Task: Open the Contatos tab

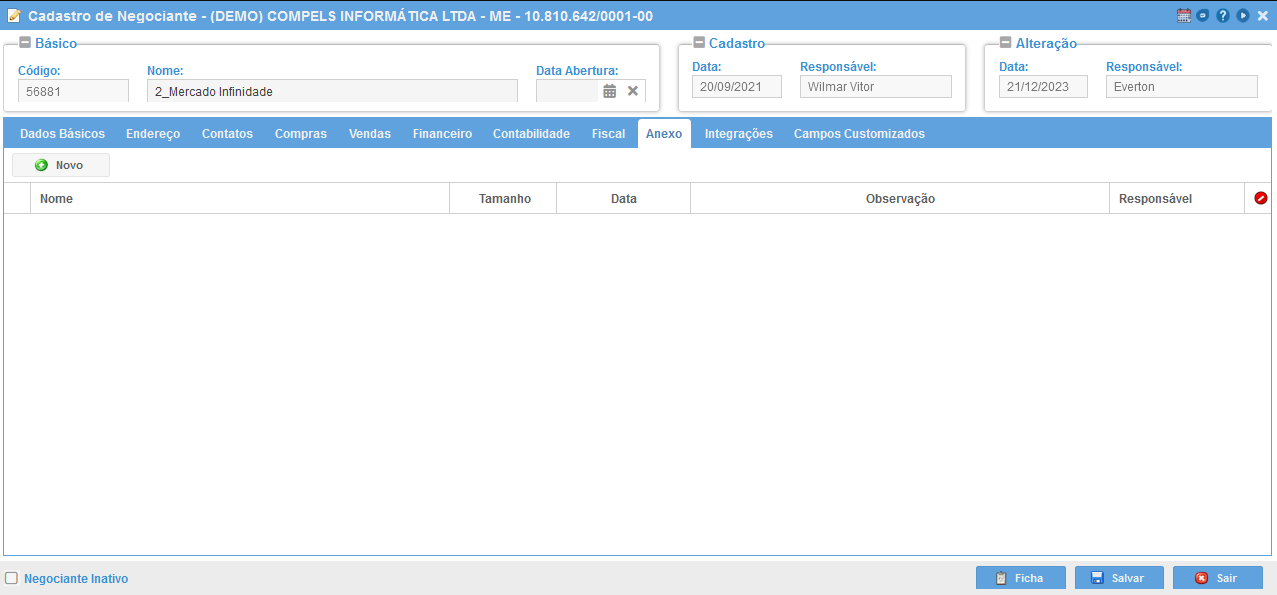Action: [x=227, y=134]
